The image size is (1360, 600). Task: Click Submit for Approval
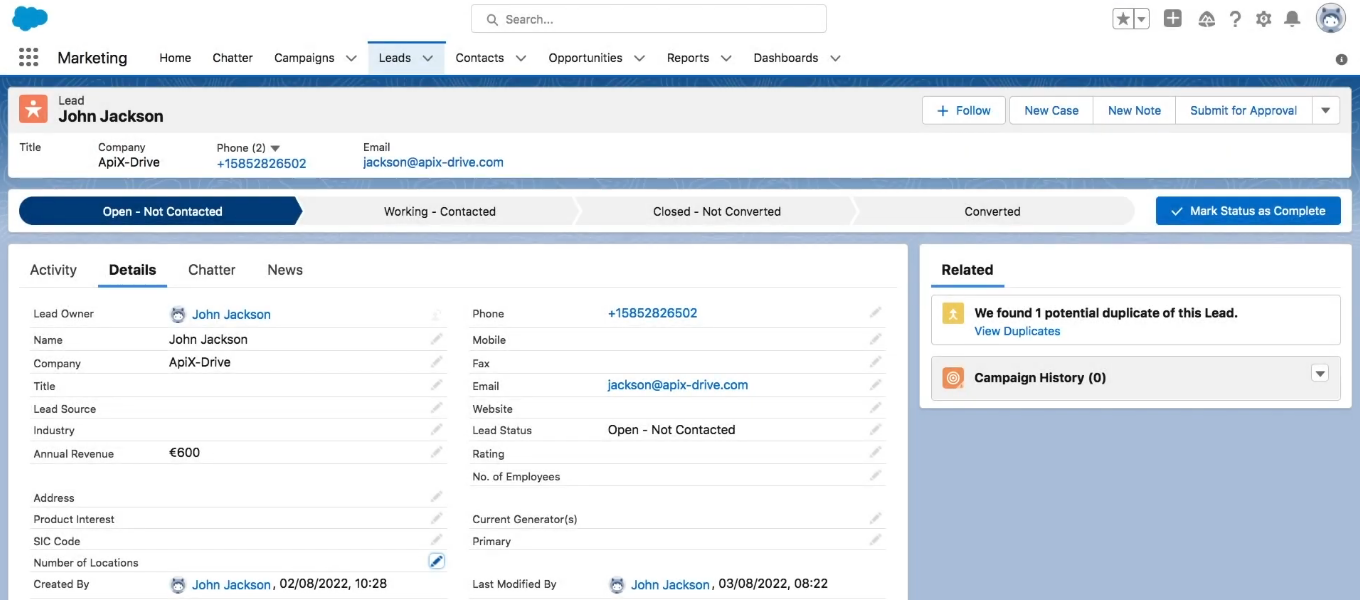click(x=1243, y=110)
